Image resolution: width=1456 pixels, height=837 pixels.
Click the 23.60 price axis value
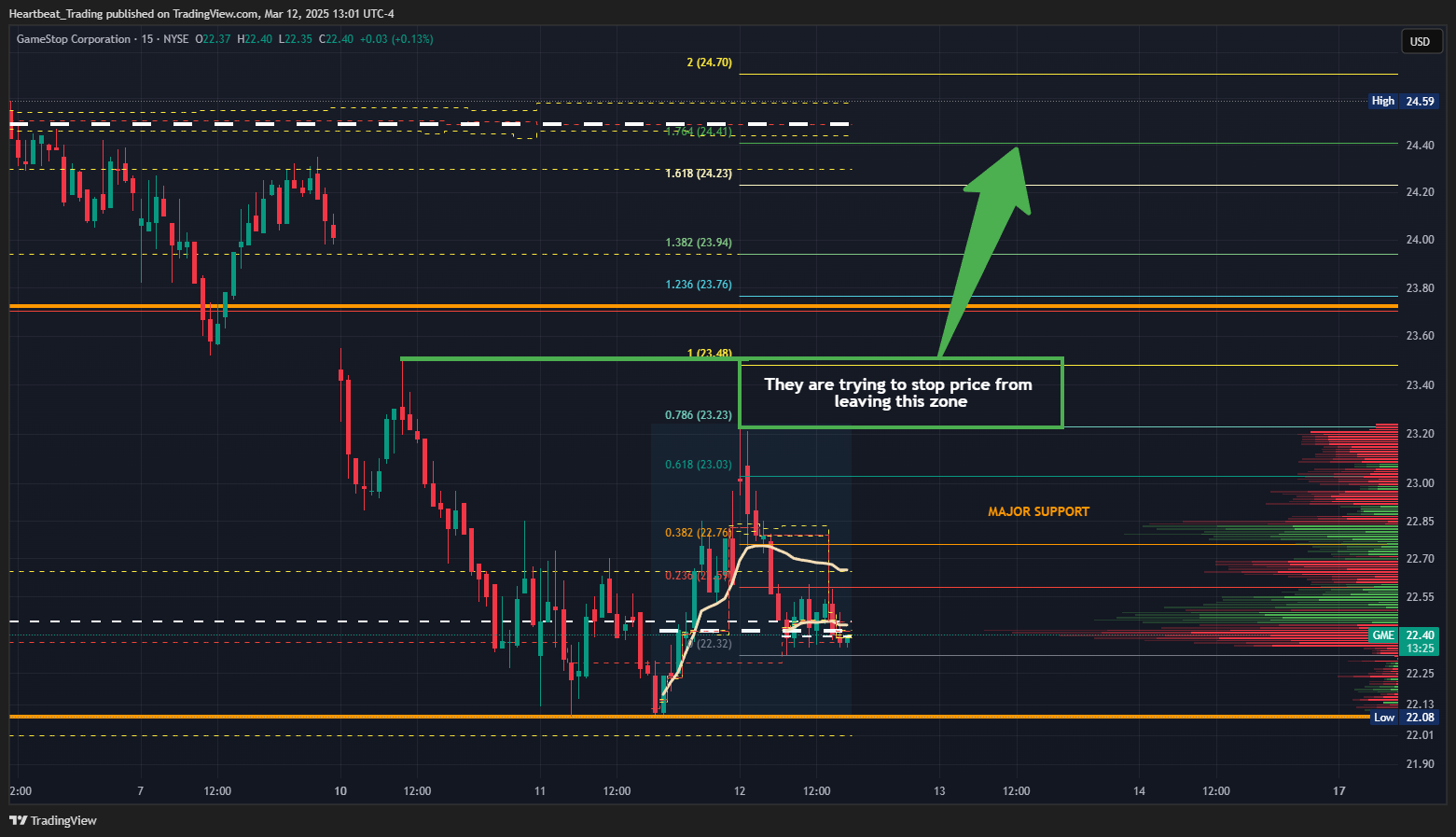coord(1420,336)
